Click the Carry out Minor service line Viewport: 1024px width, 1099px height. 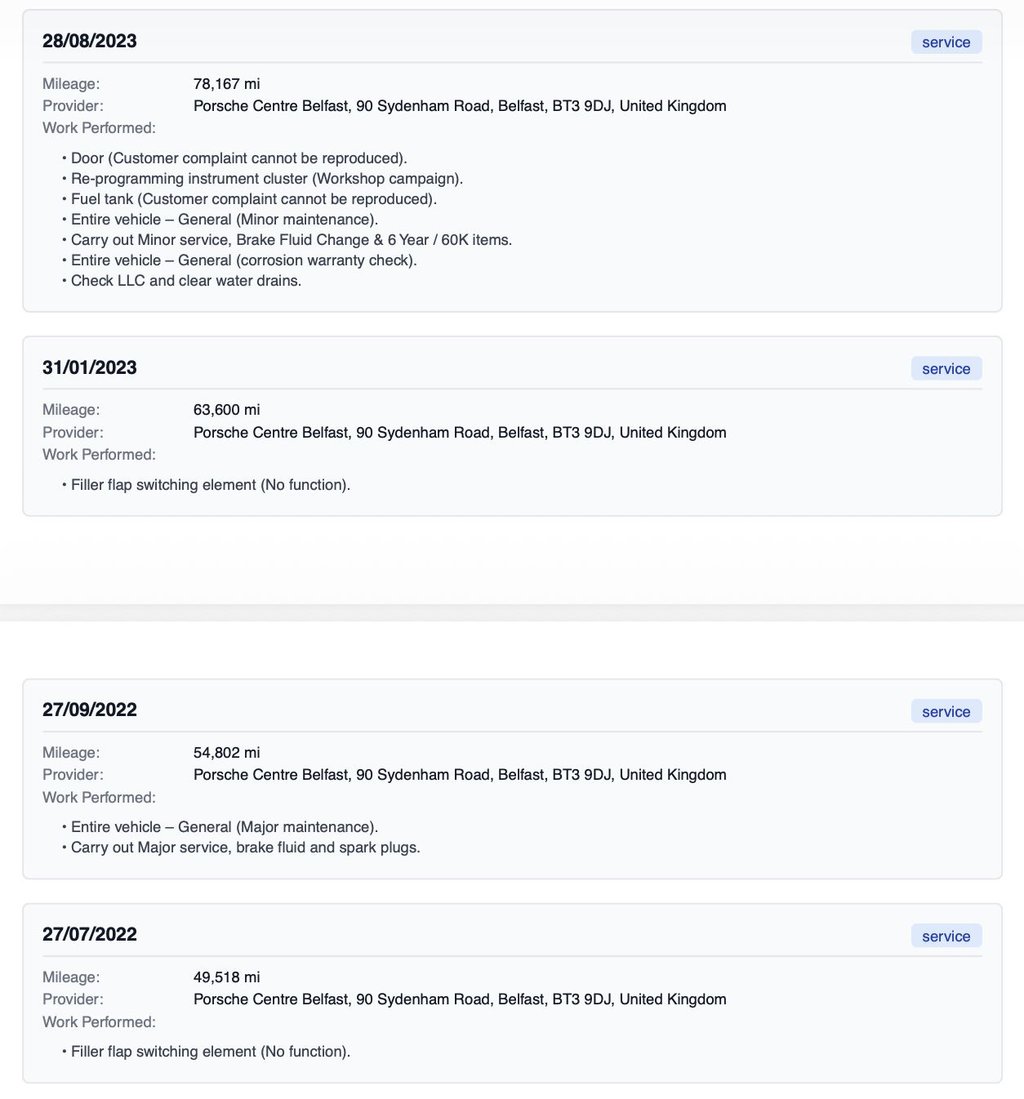[x=291, y=240]
